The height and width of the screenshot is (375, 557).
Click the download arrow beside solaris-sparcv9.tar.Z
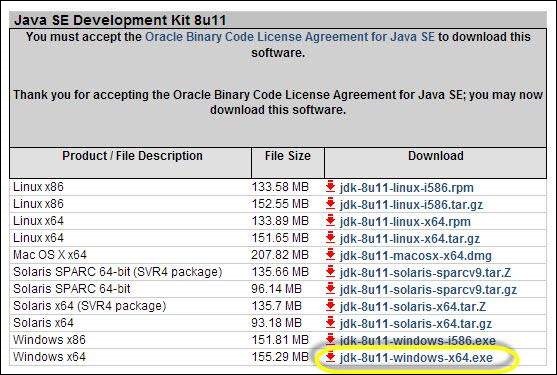coord(330,272)
